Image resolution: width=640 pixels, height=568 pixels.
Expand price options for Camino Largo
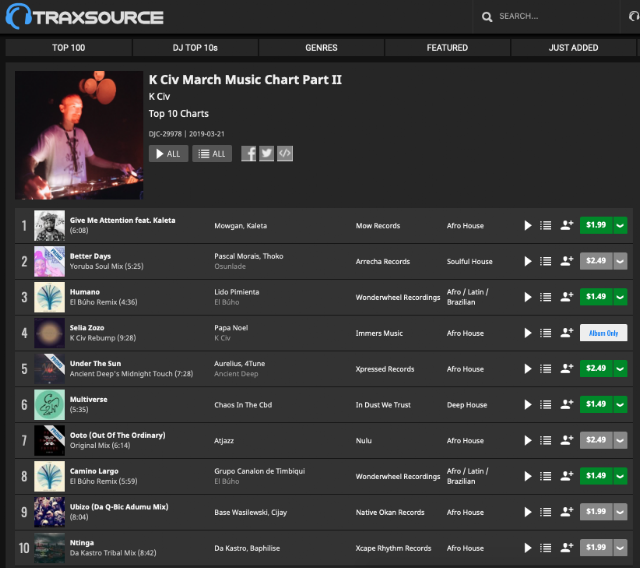click(x=620, y=476)
